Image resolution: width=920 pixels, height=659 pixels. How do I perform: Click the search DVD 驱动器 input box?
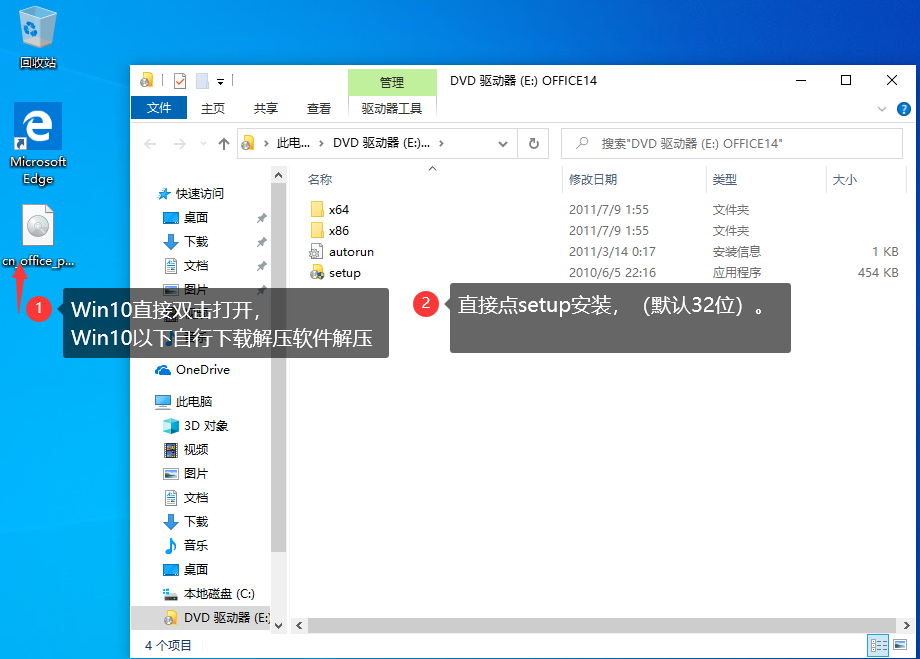[x=732, y=144]
